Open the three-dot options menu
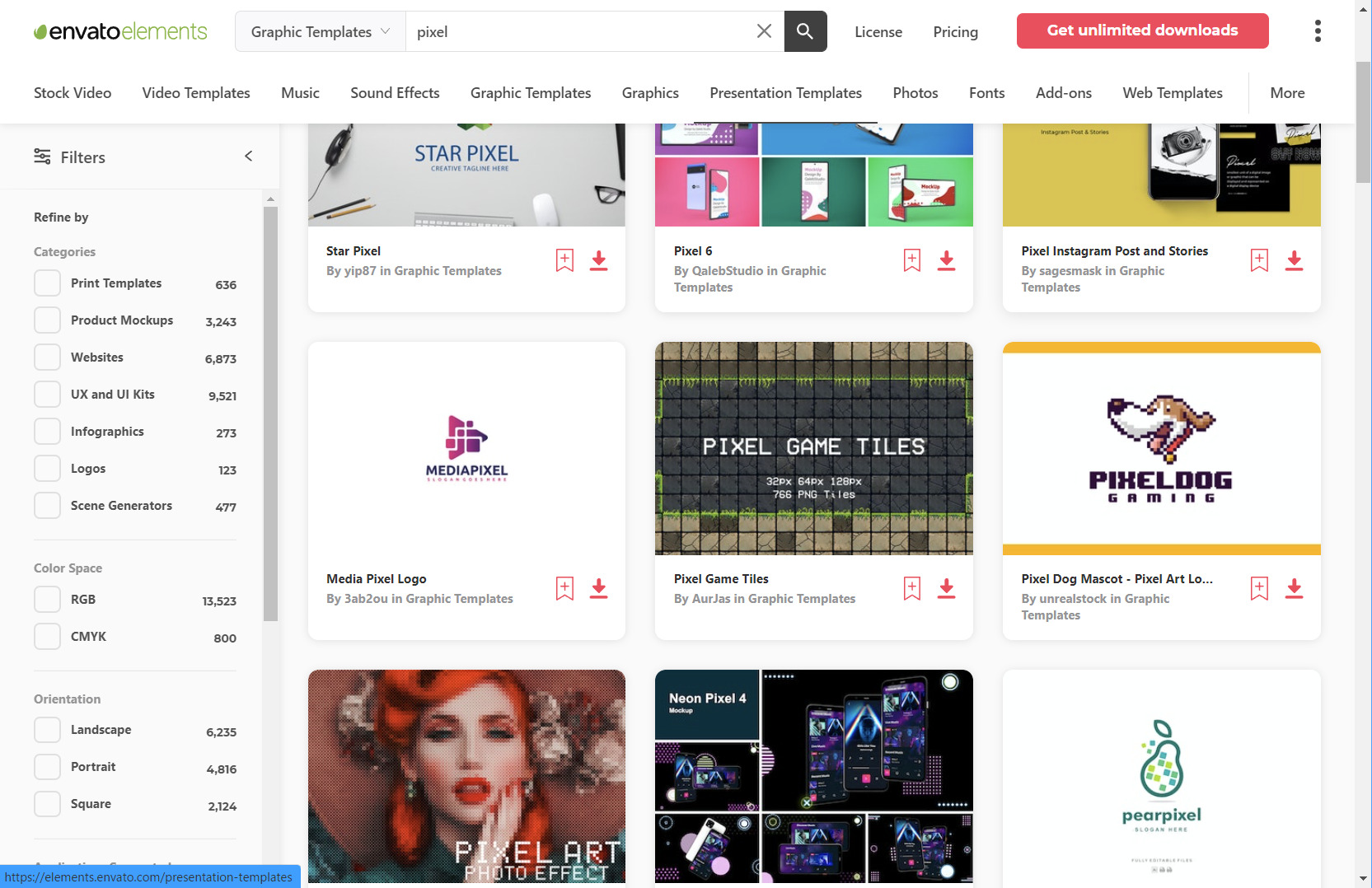The image size is (1372, 888). pos(1318,31)
